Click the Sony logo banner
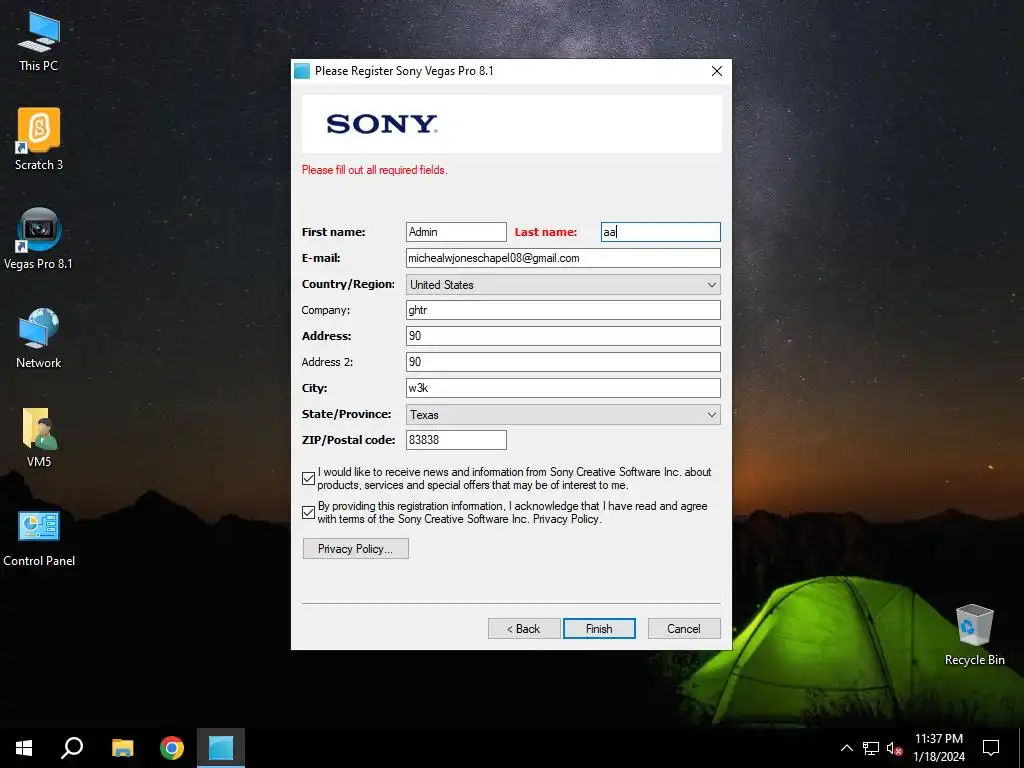Image resolution: width=1024 pixels, height=768 pixels. (x=512, y=124)
